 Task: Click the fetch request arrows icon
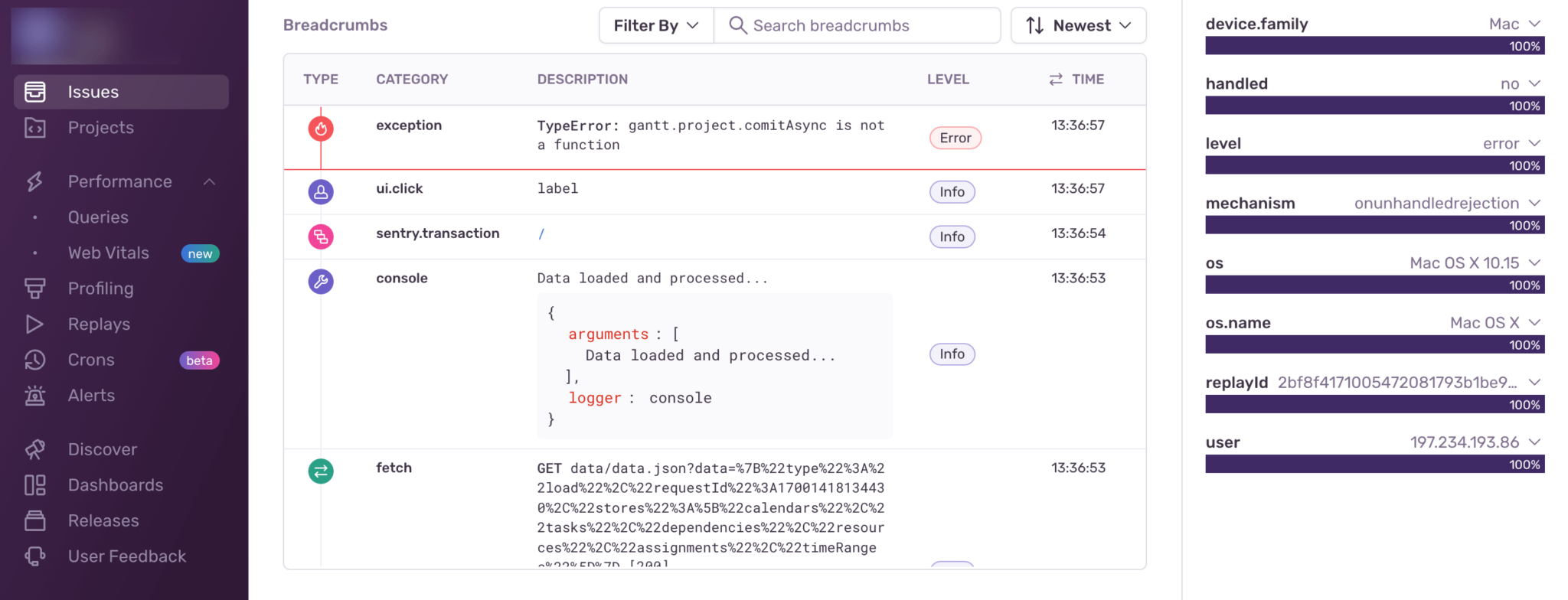point(321,471)
